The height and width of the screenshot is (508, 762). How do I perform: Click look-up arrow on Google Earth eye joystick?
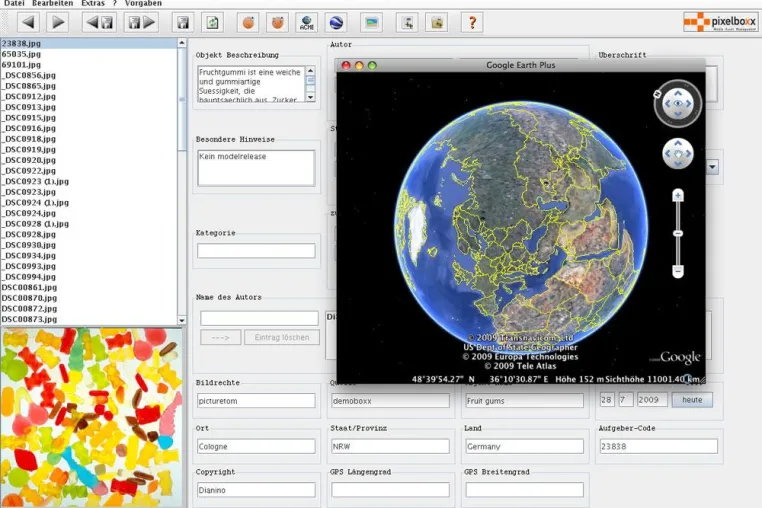(x=678, y=93)
